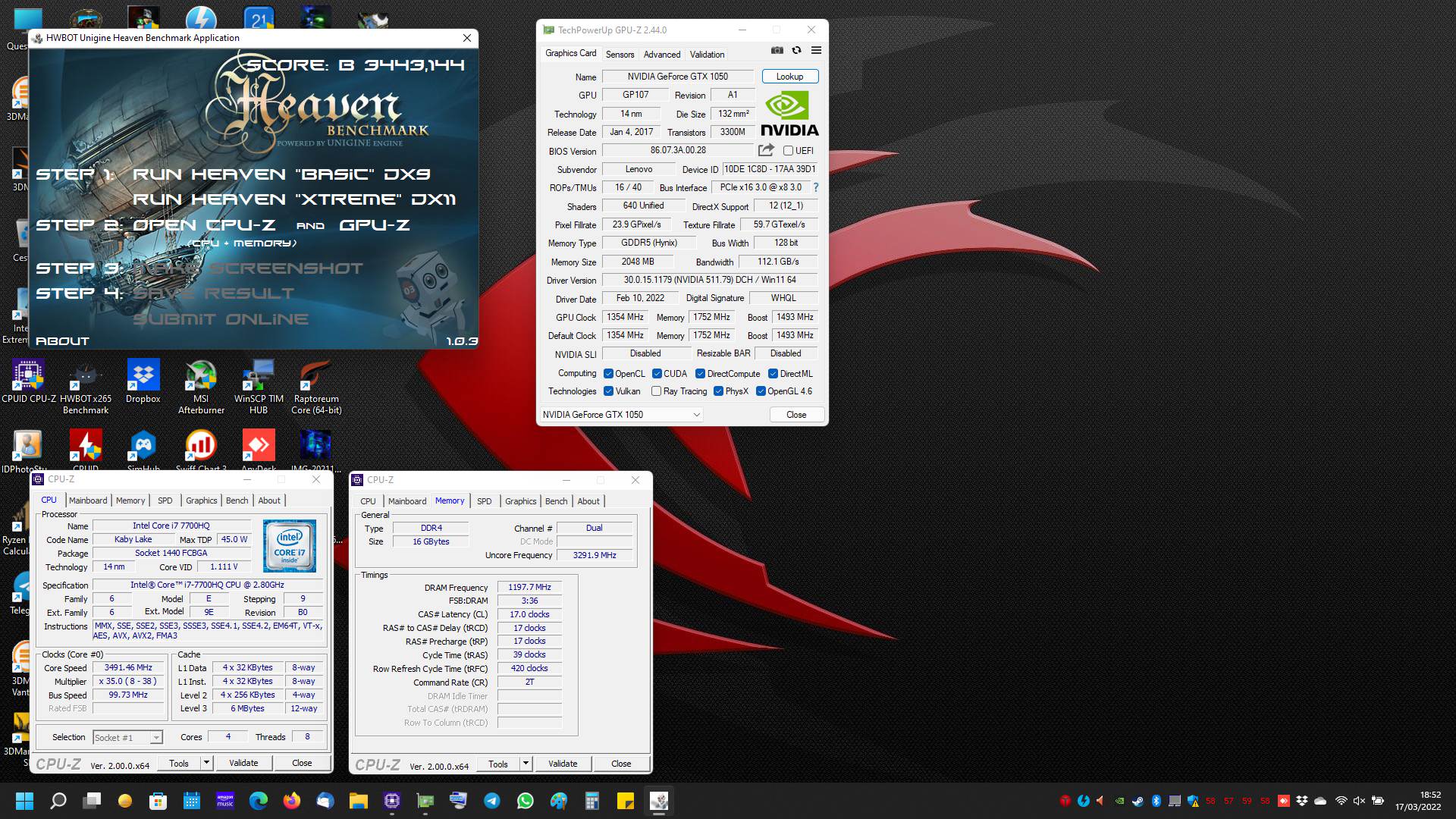This screenshot has height=819, width=1456.
Task: Toggle the Vulkan checkbox
Action: [608, 391]
